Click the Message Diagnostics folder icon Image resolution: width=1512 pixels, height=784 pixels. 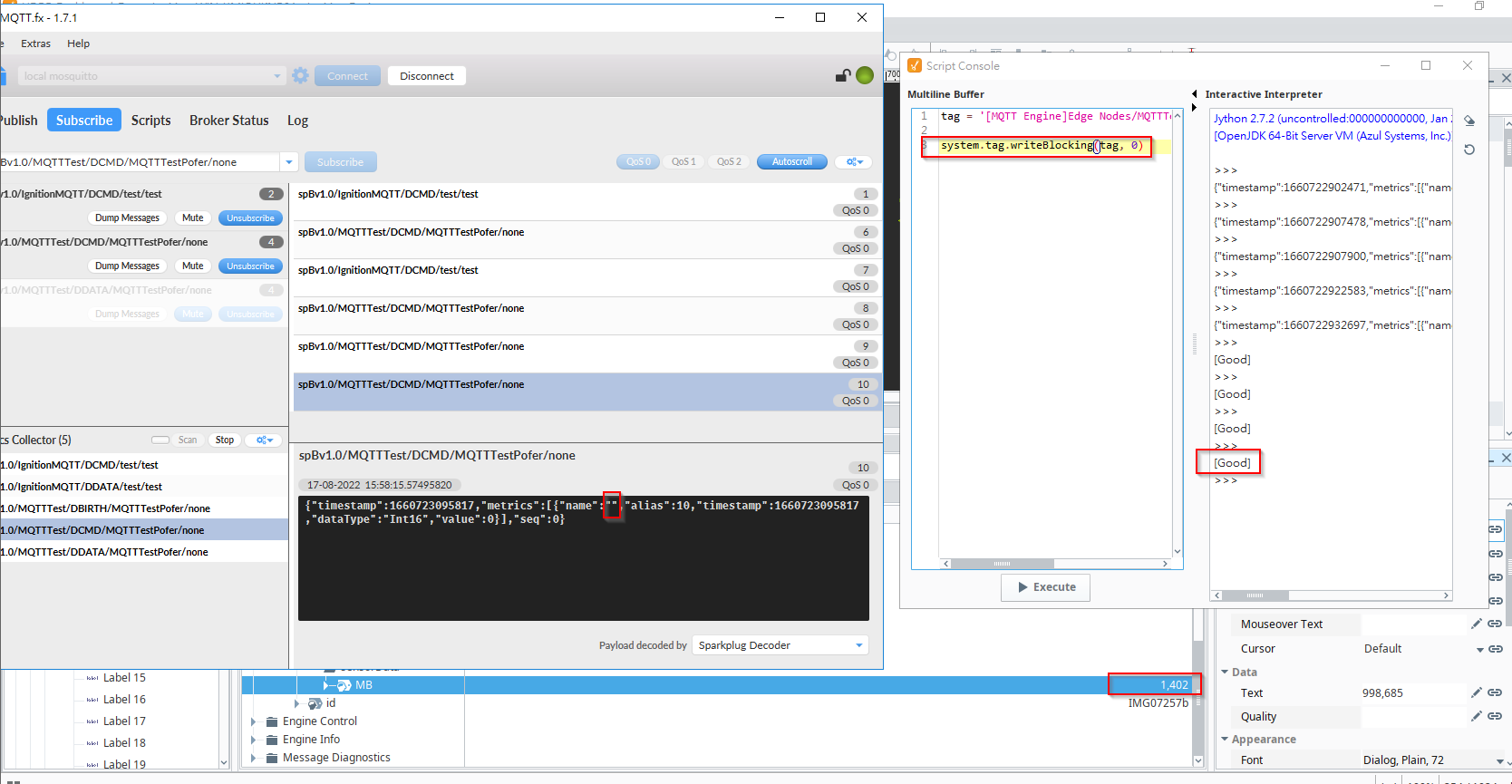pyautogui.click(x=272, y=758)
